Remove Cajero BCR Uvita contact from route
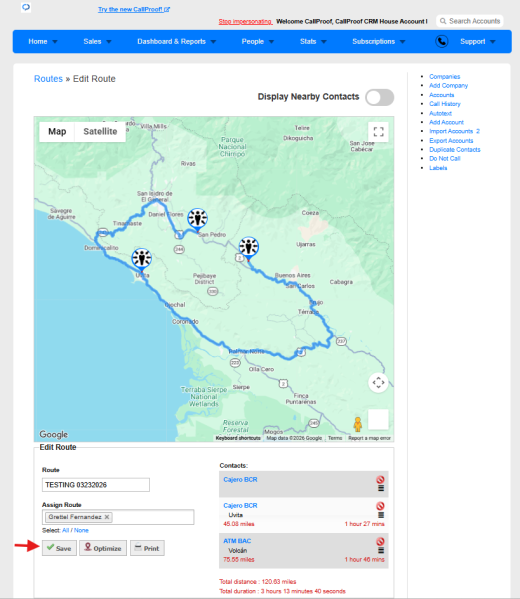Screen dimensions: 520x599 (380, 506)
